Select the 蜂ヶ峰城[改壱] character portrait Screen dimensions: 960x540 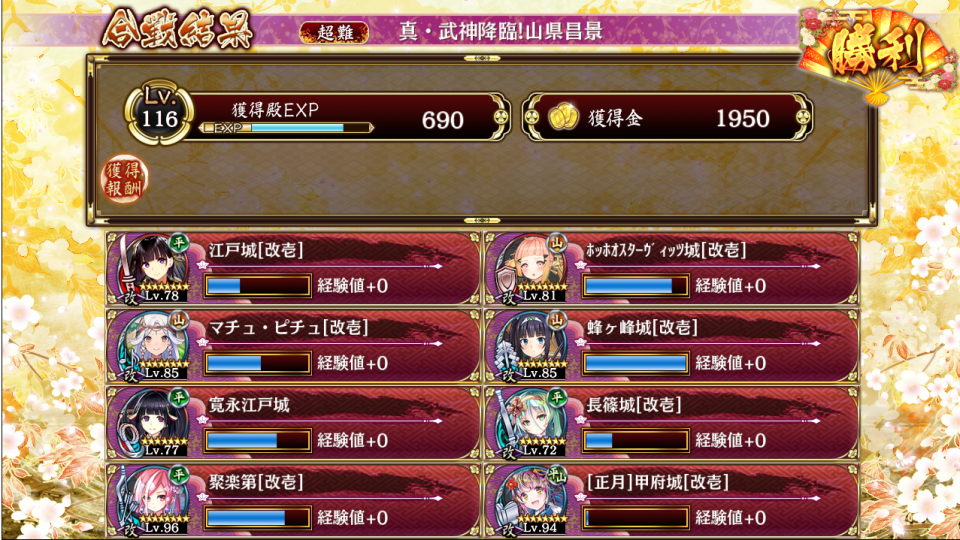point(531,345)
